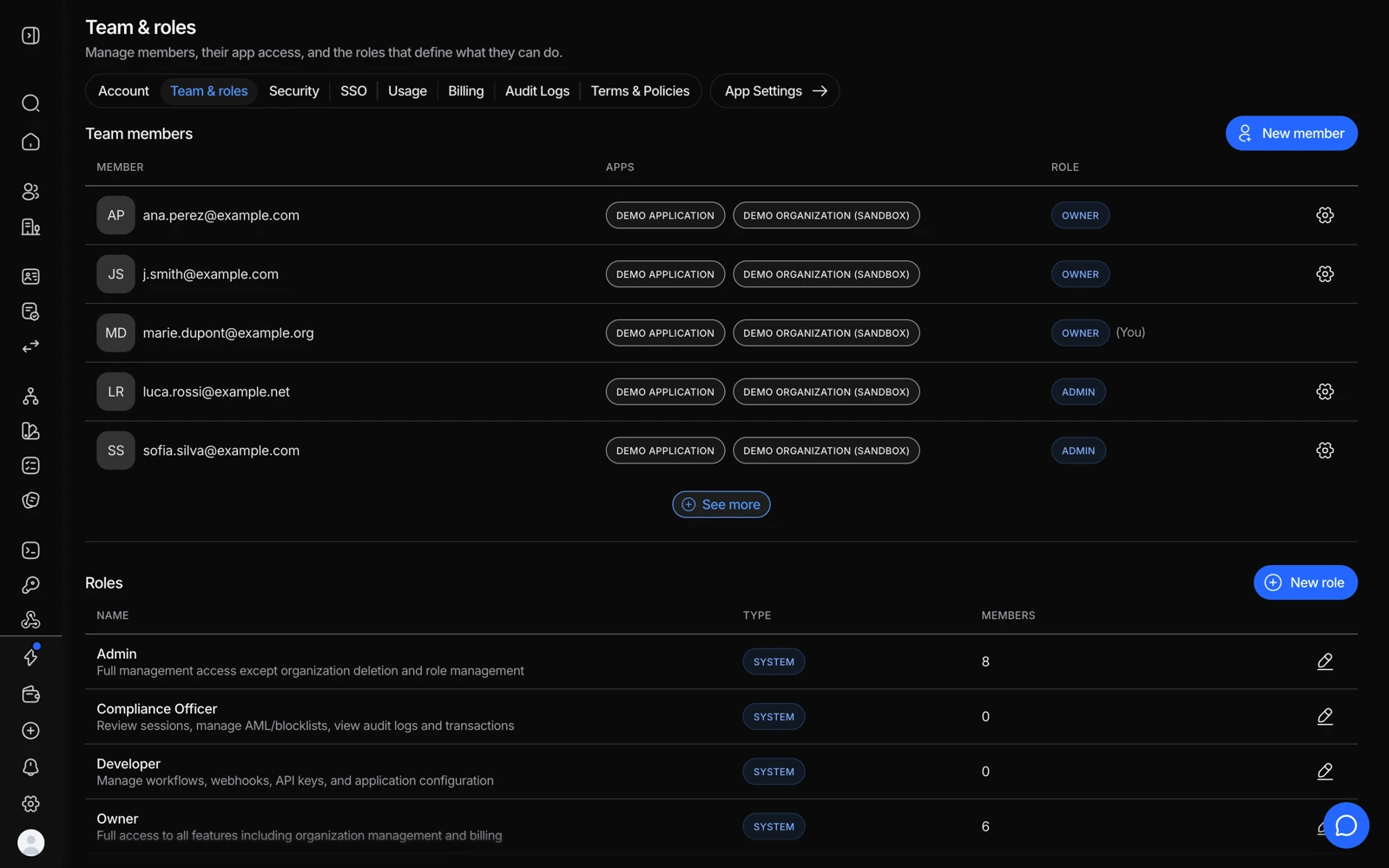Open the wallet sidebar icon
1389x868 pixels.
point(30,694)
